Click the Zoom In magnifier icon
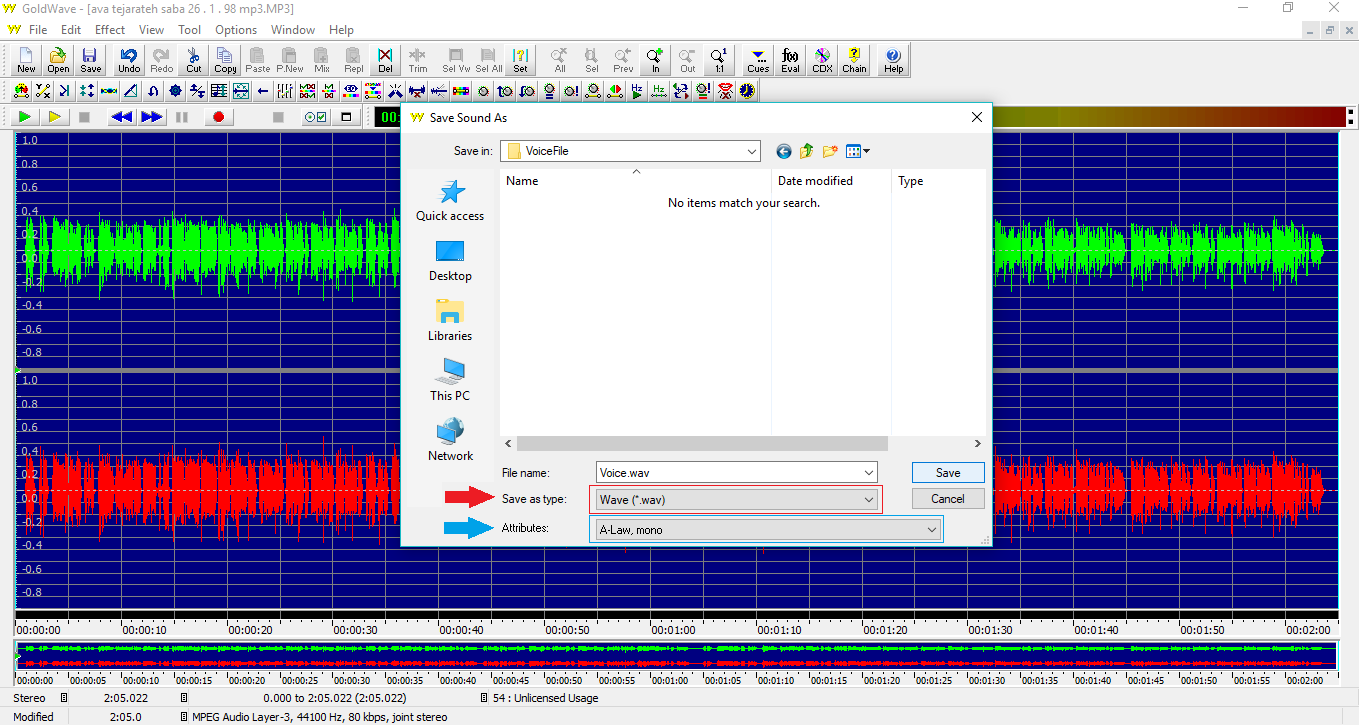The width and height of the screenshot is (1359, 725). click(x=655, y=60)
